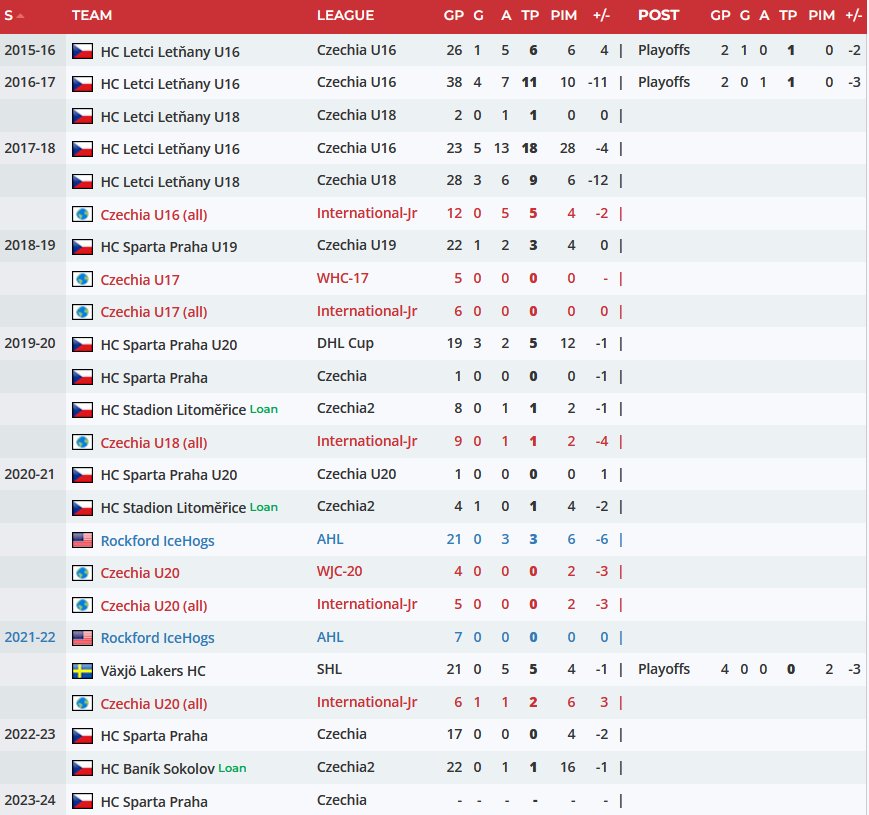Click the Czech flag beside HC Sparta Praha U19
The image size is (869, 815).
(83, 247)
